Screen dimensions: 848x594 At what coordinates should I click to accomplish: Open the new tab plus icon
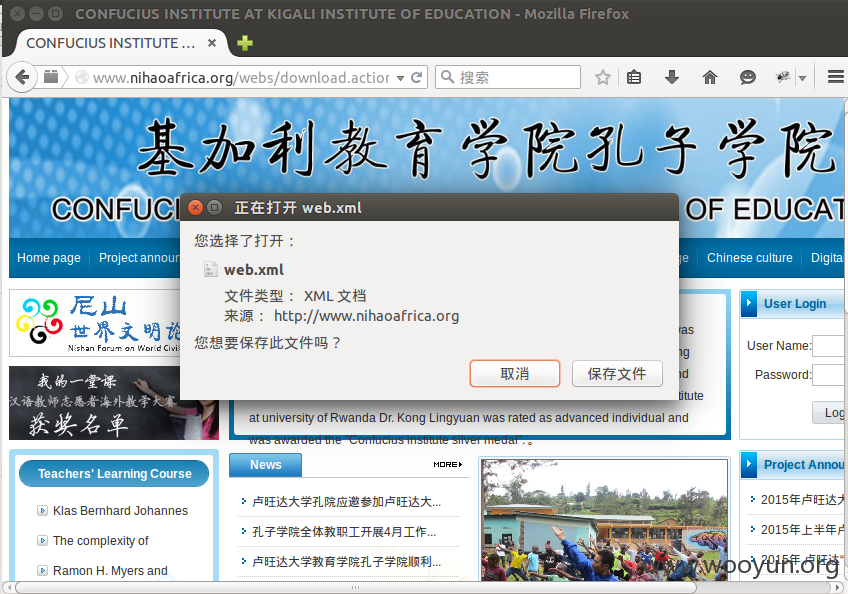coord(244,43)
